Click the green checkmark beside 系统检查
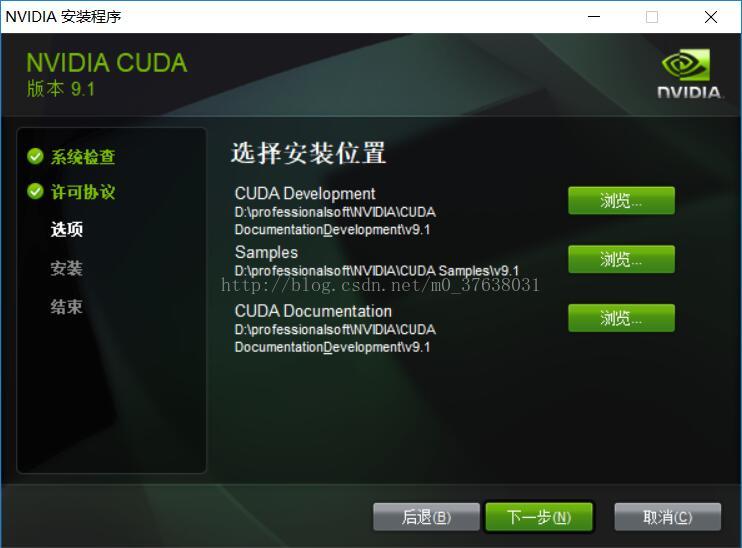742x548 pixels. pos(35,156)
